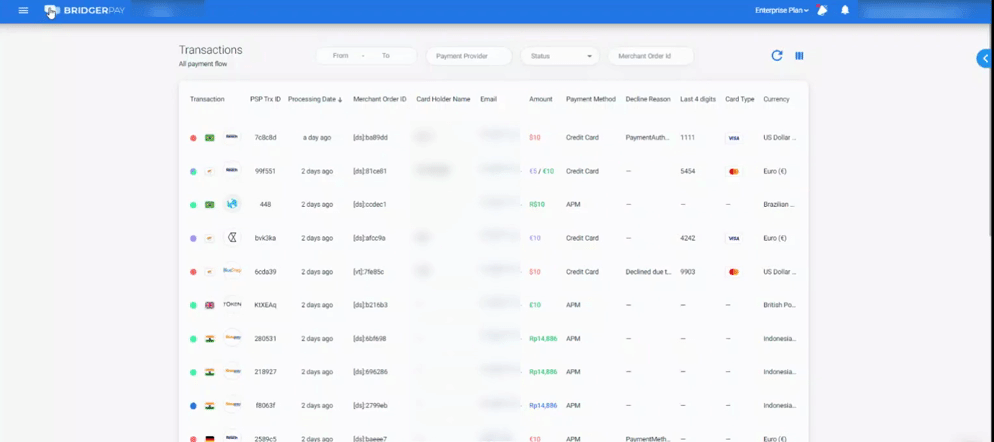Viewport: 994px width, 442px height.
Task: Click hourglass provider logo in row bvk3ka
Action: click(232, 238)
